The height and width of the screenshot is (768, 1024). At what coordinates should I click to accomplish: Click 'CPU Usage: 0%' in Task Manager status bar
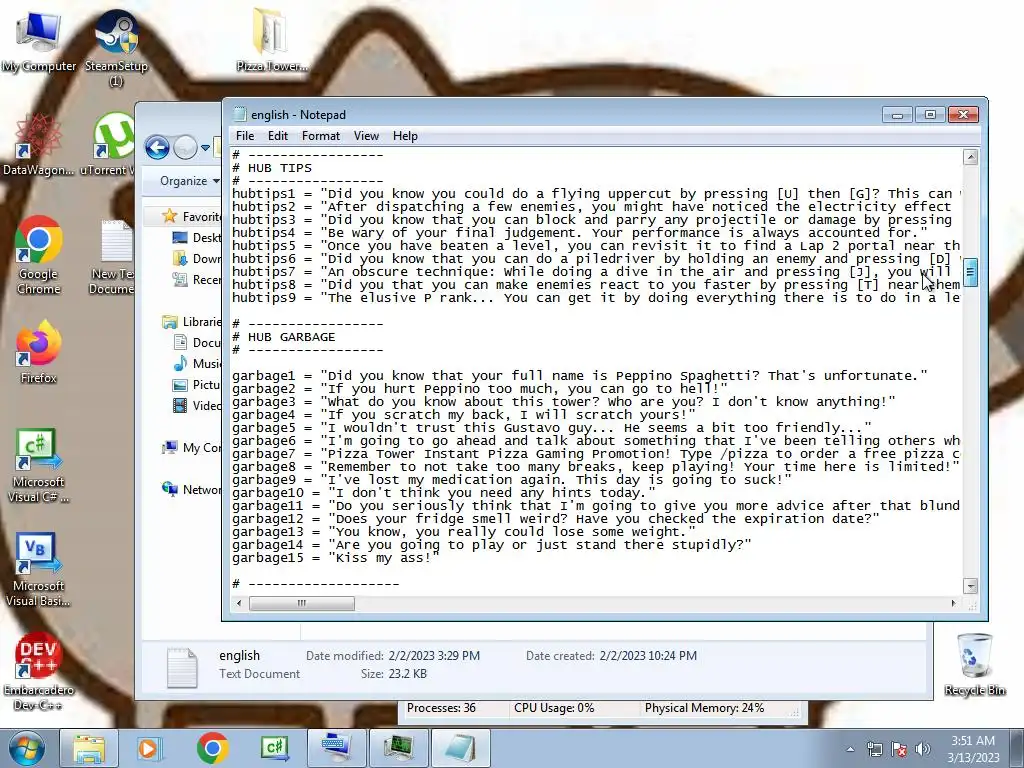[x=554, y=708]
